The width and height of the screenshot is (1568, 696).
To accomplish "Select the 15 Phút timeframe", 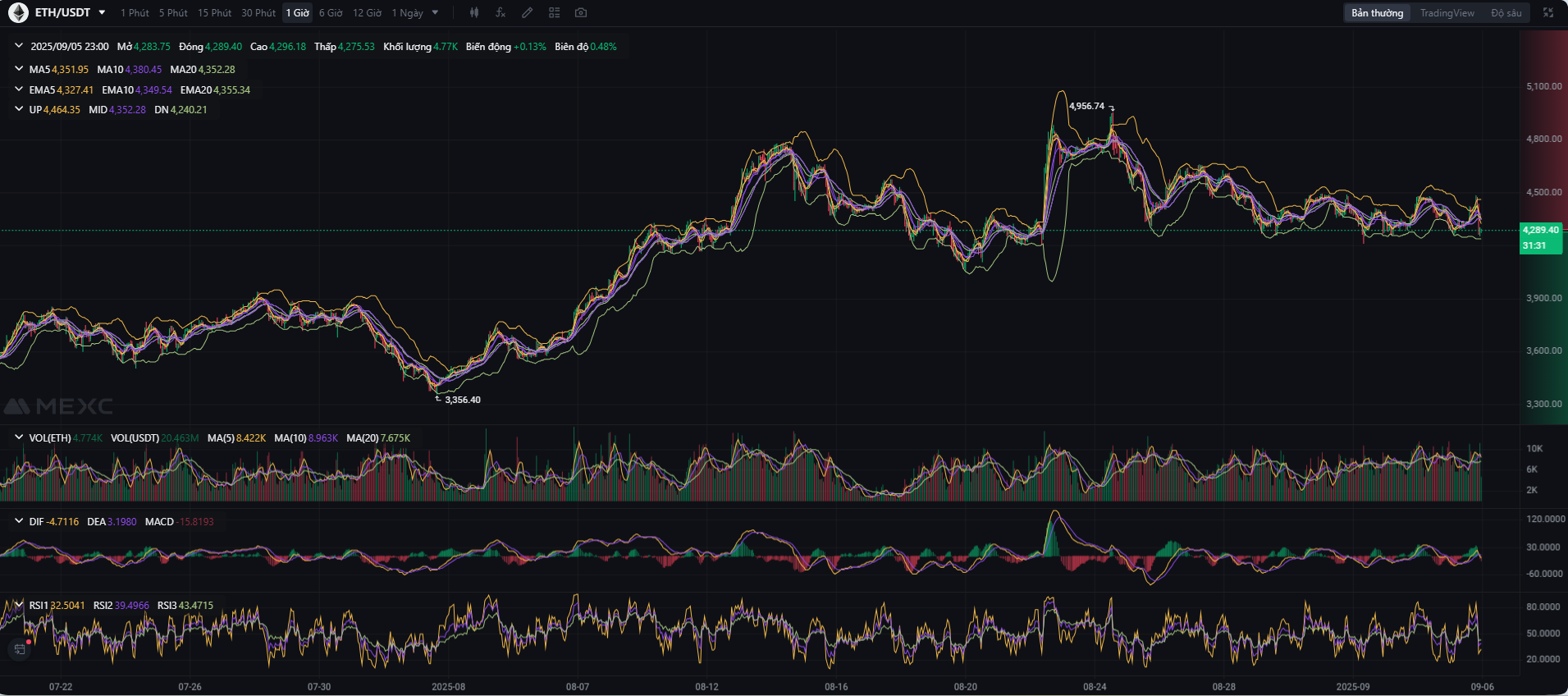I will pos(214,13).
